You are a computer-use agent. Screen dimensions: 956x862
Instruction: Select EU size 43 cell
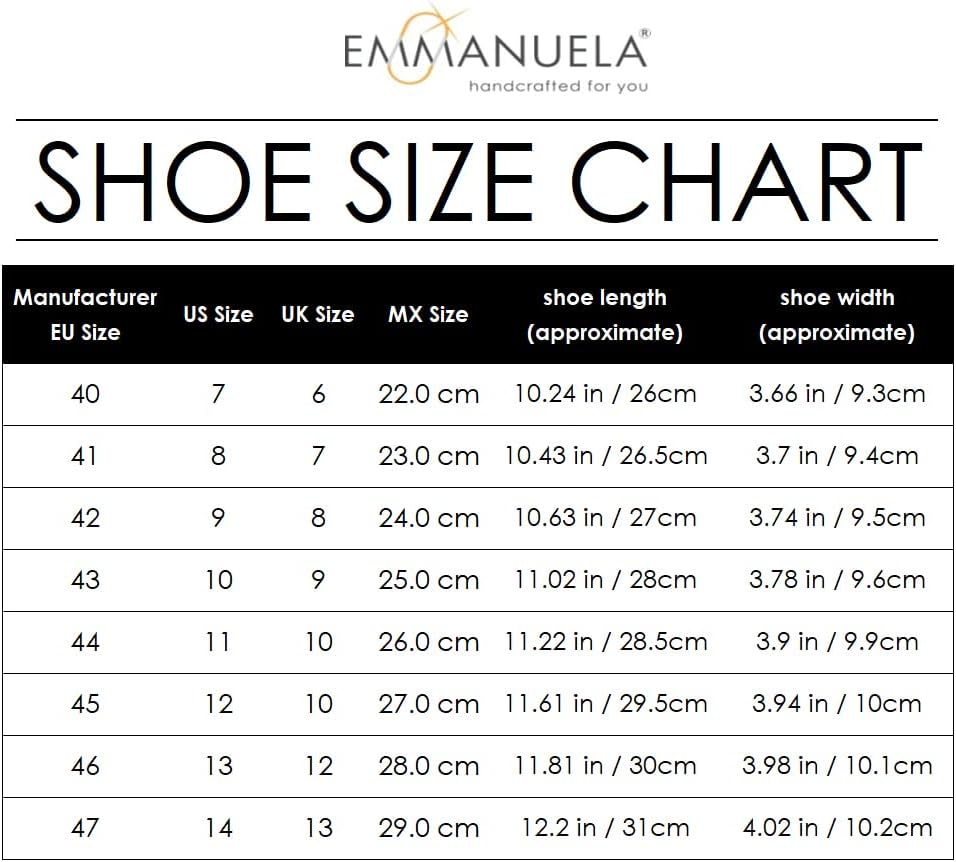point(85,580)
